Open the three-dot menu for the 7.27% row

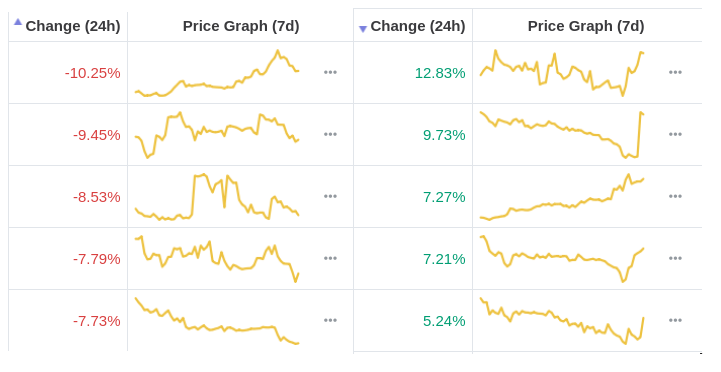point(675,196)
